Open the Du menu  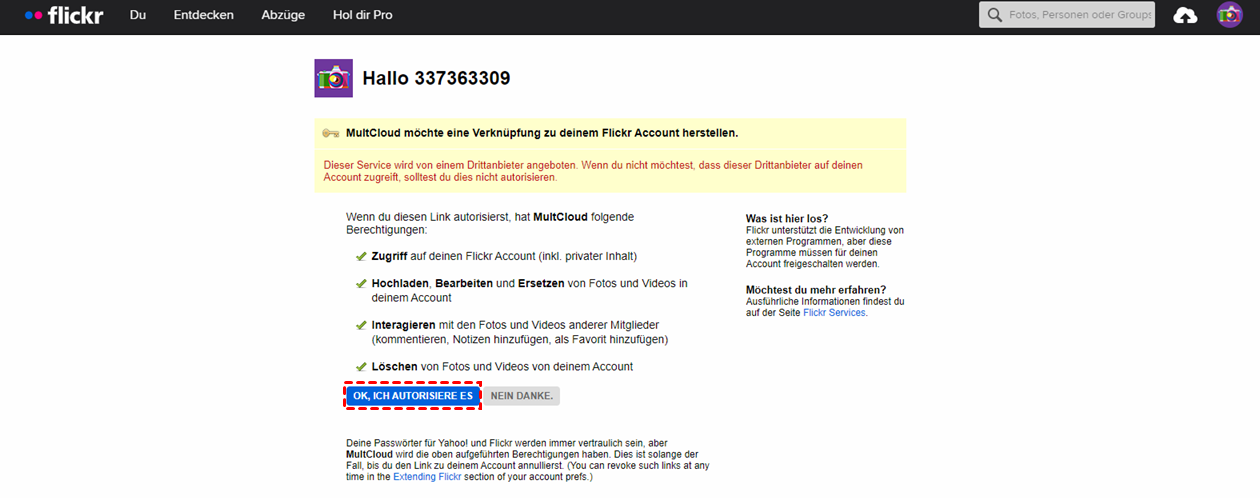click(138, 15)
